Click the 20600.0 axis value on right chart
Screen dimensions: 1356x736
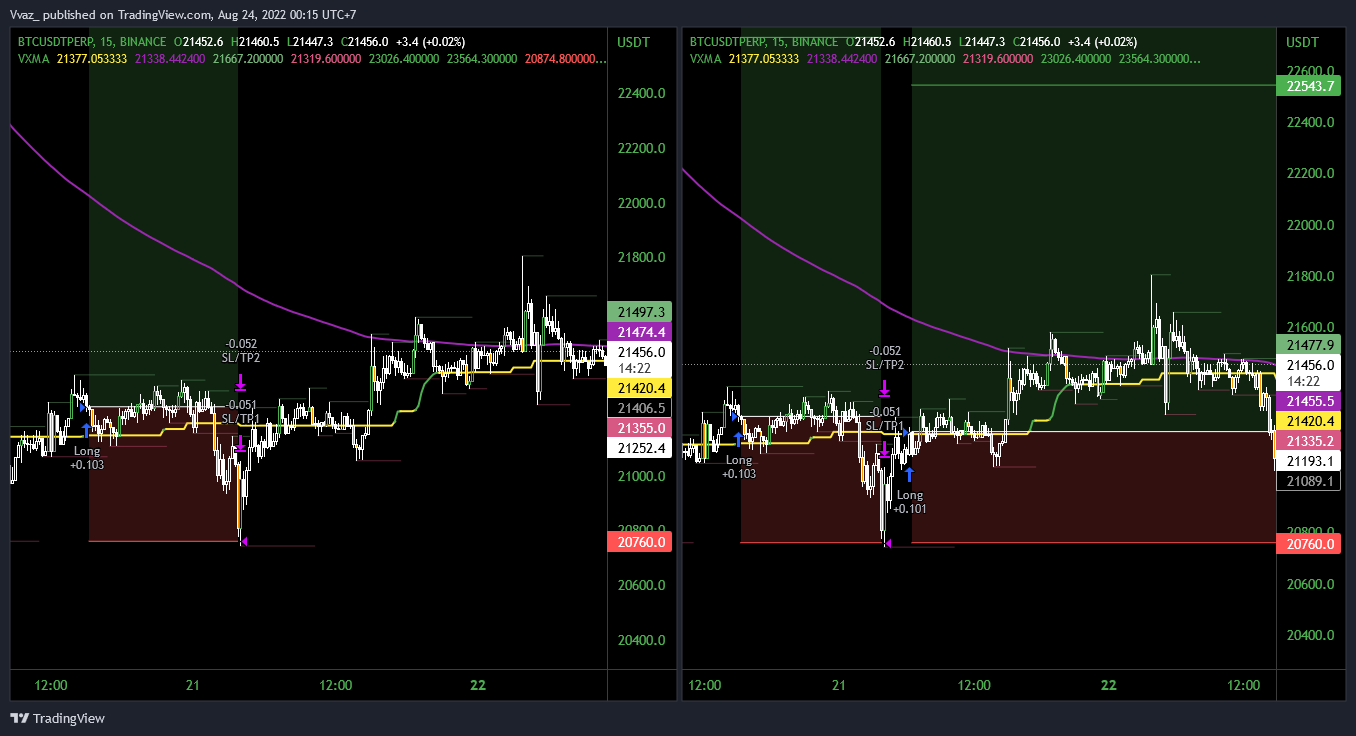tap(1311, 584)
